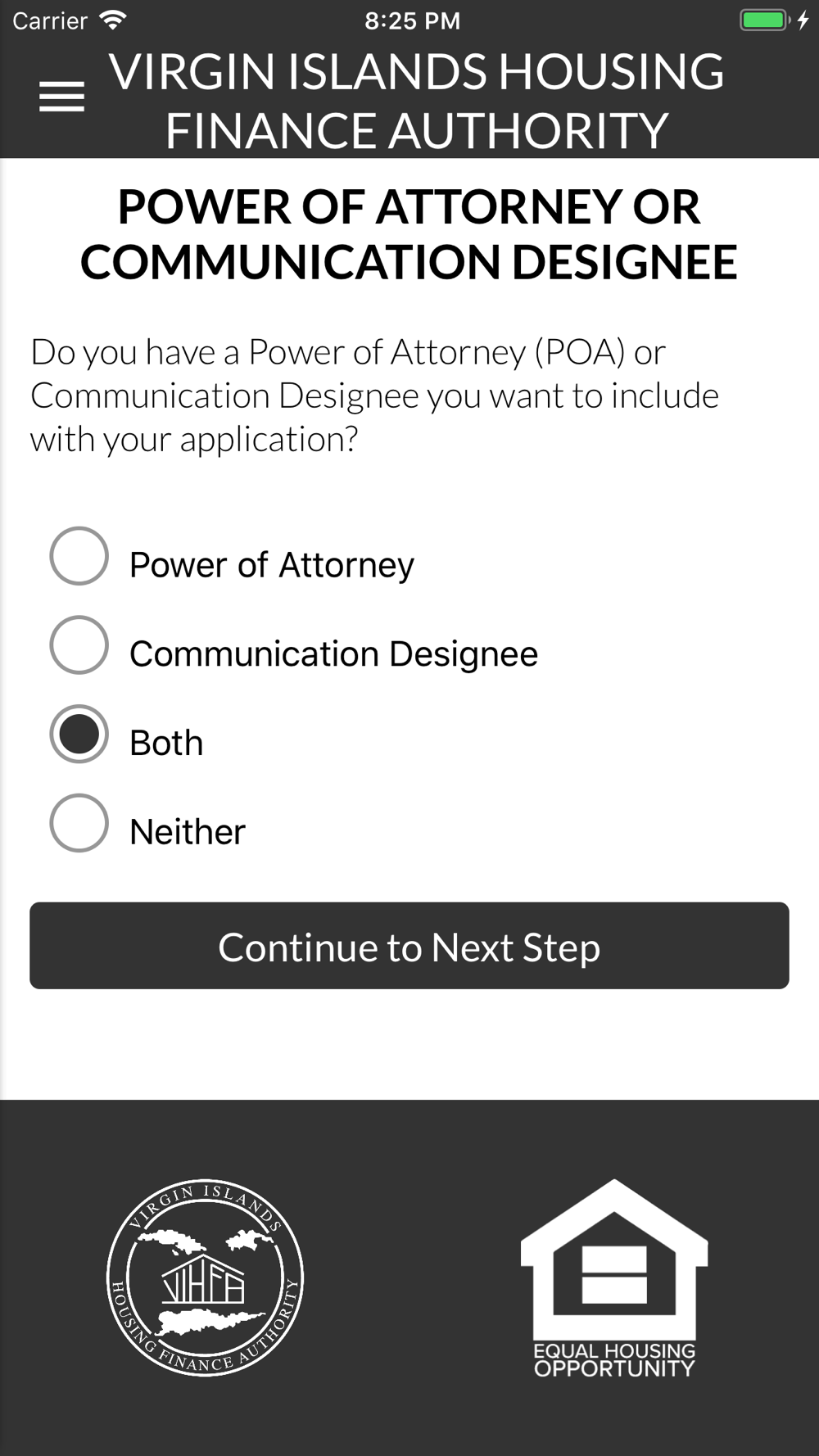Choose the Communication Designee option
Screen dimensions: 819x1456
[79, 645]
